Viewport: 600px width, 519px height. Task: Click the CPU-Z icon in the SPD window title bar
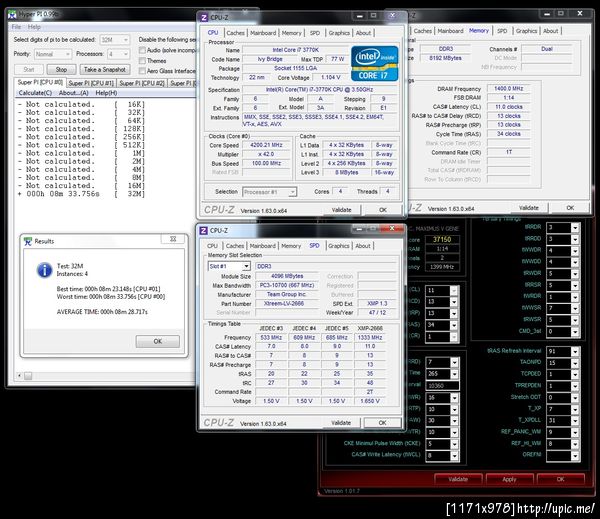204,230
